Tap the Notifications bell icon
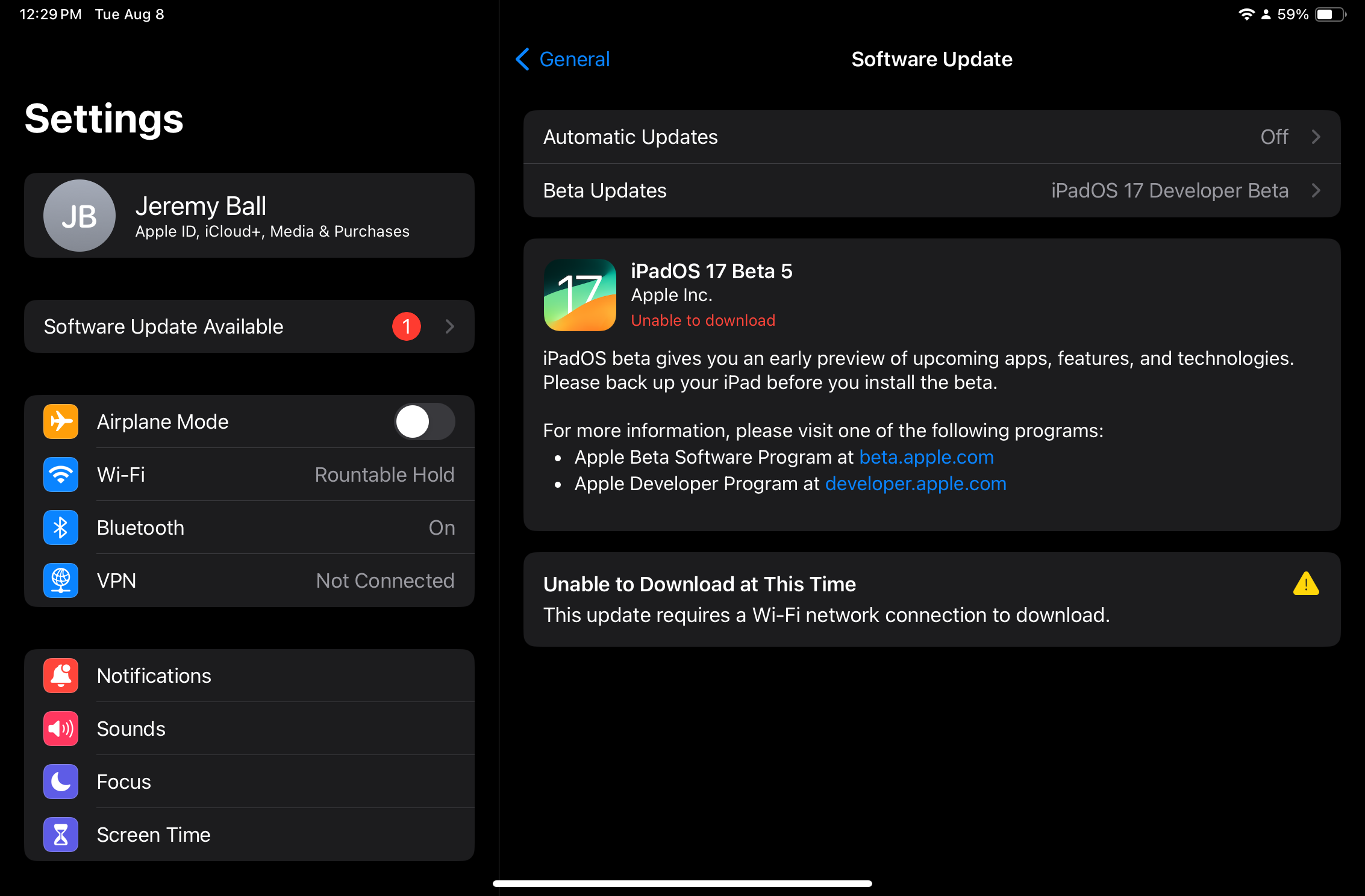 click(61, 676)
